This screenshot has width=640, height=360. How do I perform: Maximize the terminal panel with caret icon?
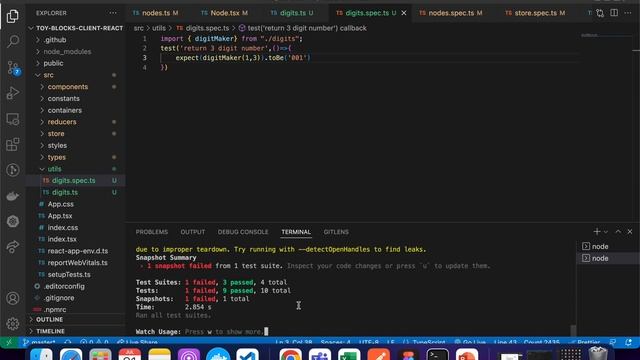(618, 231)
